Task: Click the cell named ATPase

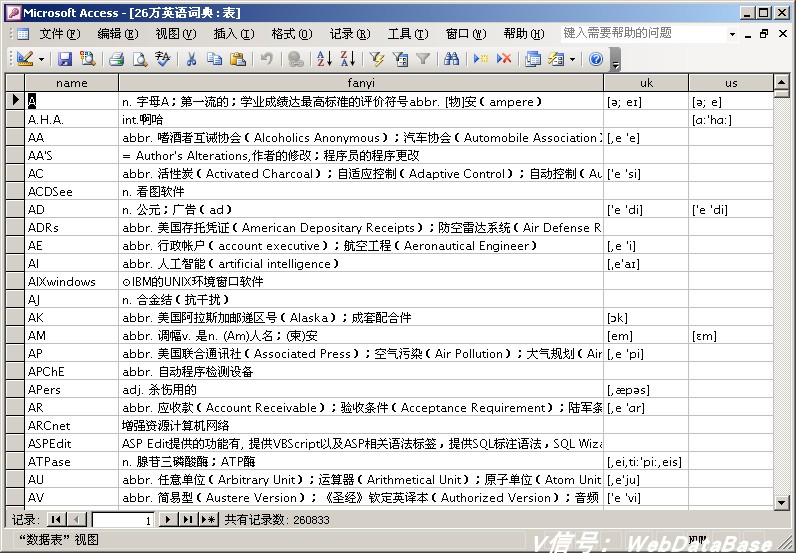Action: coord(72,462)
